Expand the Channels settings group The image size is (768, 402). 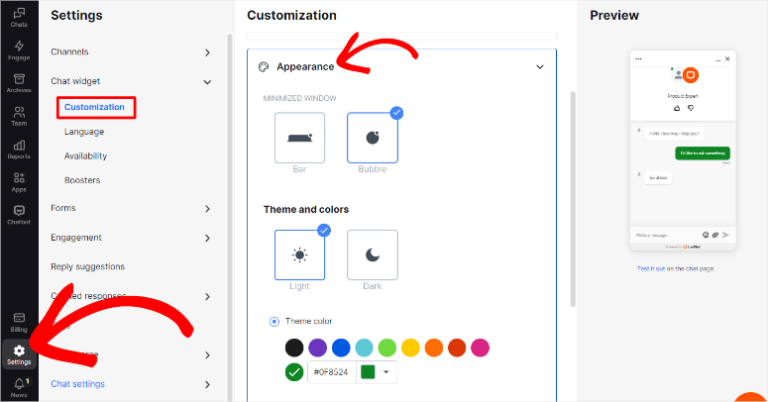[x=207, y=52]
